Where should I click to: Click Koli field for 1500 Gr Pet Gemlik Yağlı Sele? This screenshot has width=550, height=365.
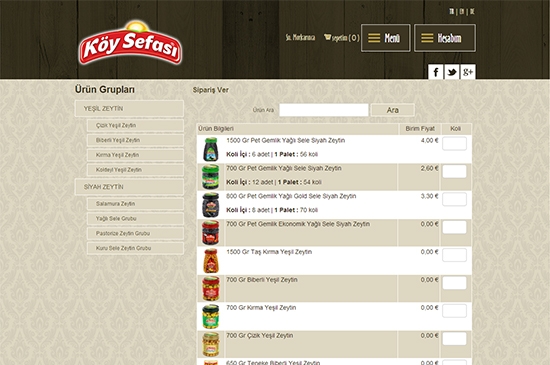click(x=455, y=143)
